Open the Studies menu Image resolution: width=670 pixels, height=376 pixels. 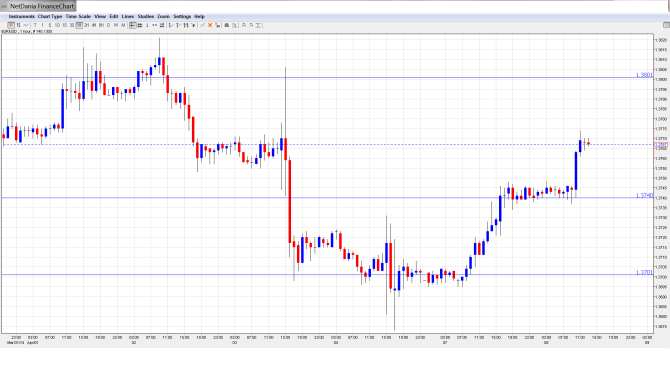pos(146,16)
